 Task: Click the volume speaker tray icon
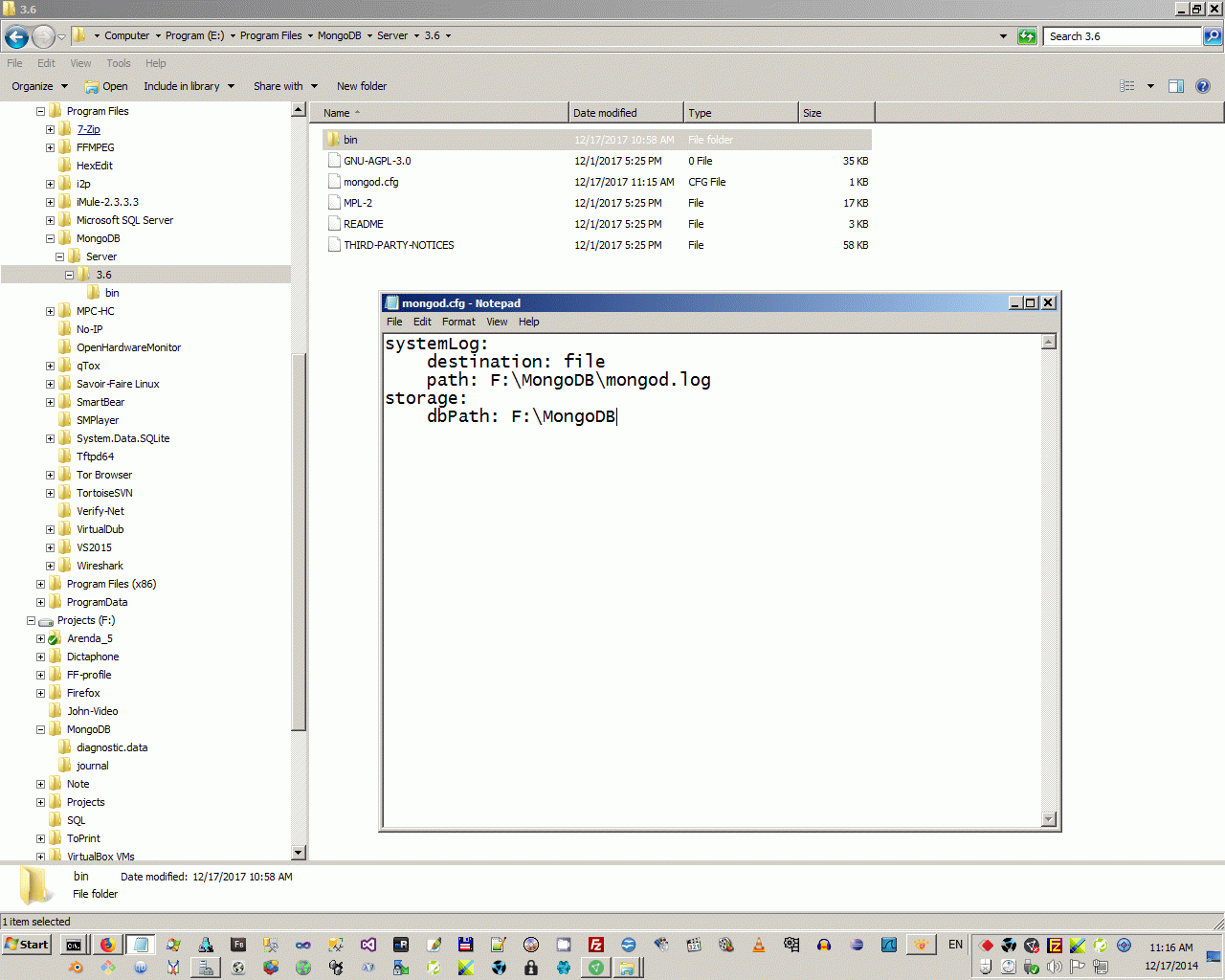(x=1054, y=967)
